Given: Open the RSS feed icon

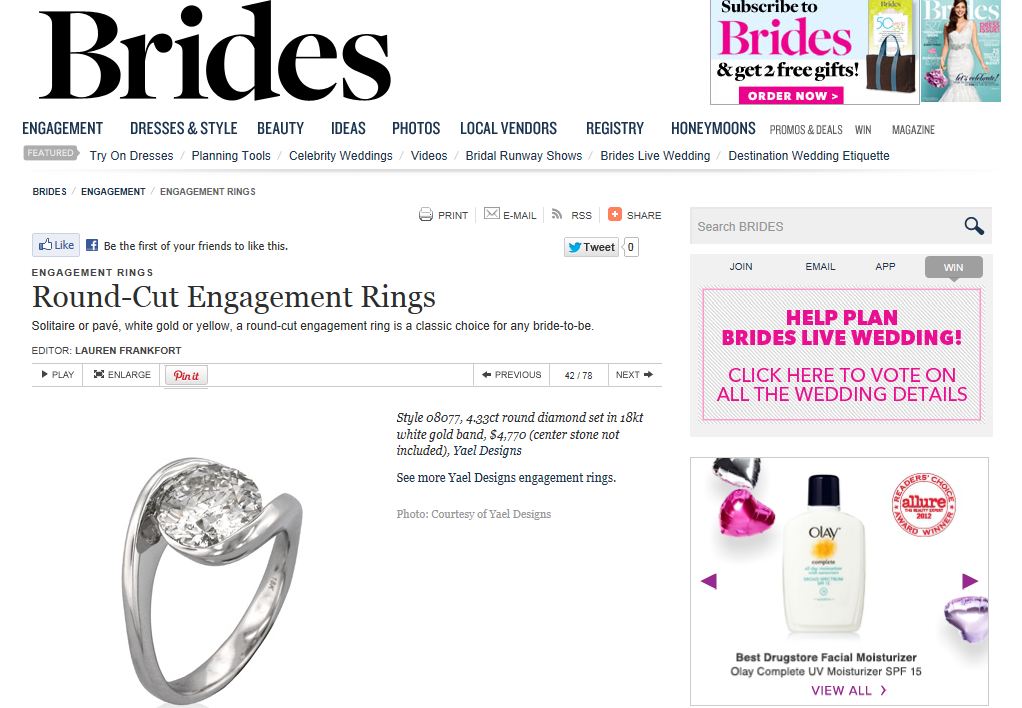Looking at the screenshot, I should point(557,214).
